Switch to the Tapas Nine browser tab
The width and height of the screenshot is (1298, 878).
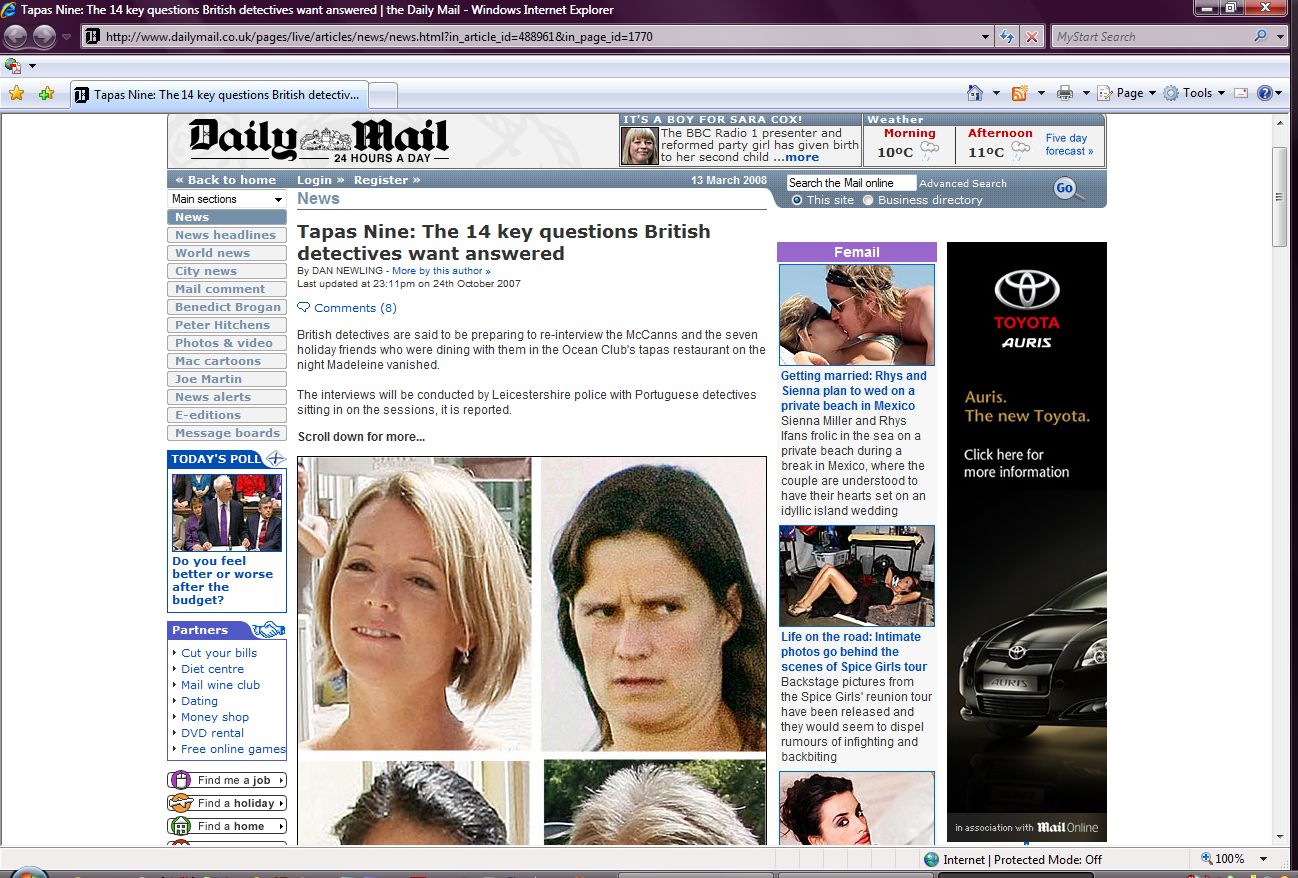220,95
